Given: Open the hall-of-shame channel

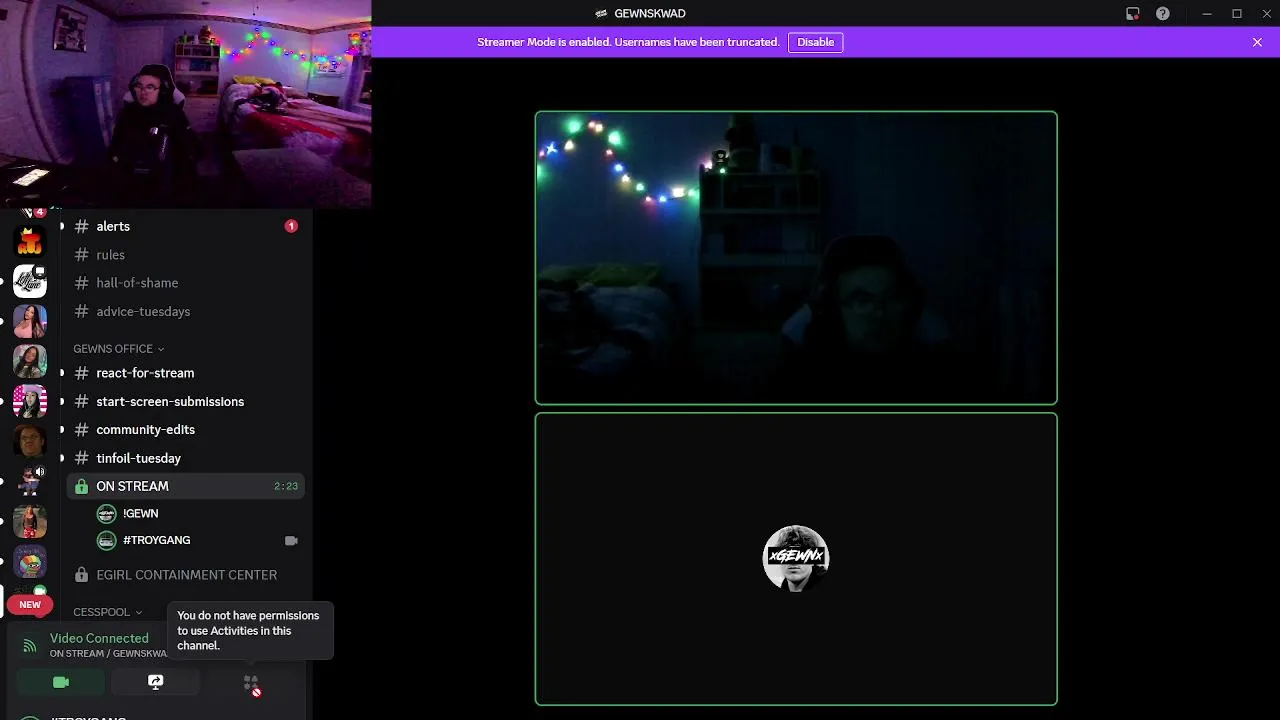Looking at the screenshot, I should 186,283.
